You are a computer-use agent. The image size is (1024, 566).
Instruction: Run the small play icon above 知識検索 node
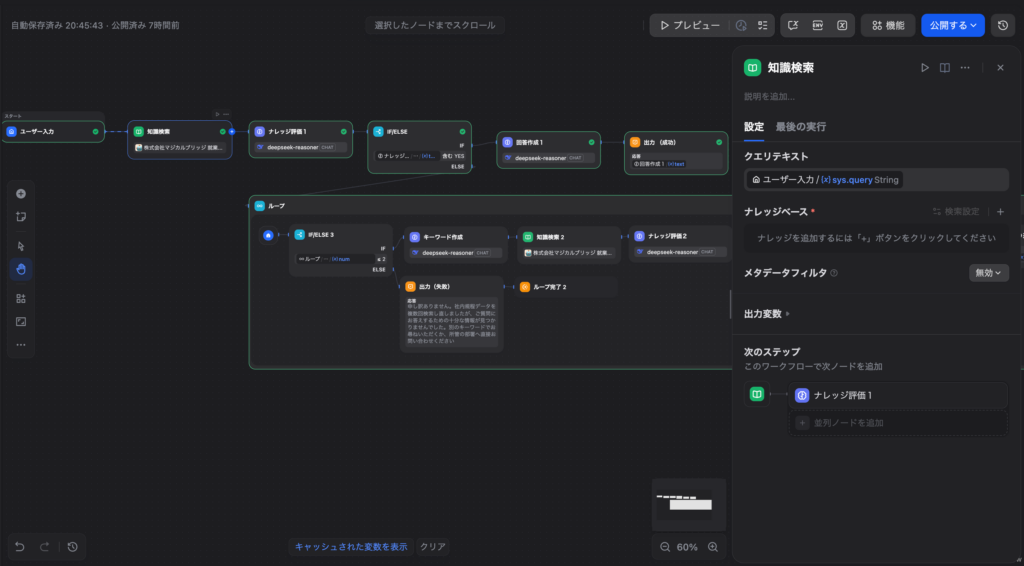[x=217, y=114]
